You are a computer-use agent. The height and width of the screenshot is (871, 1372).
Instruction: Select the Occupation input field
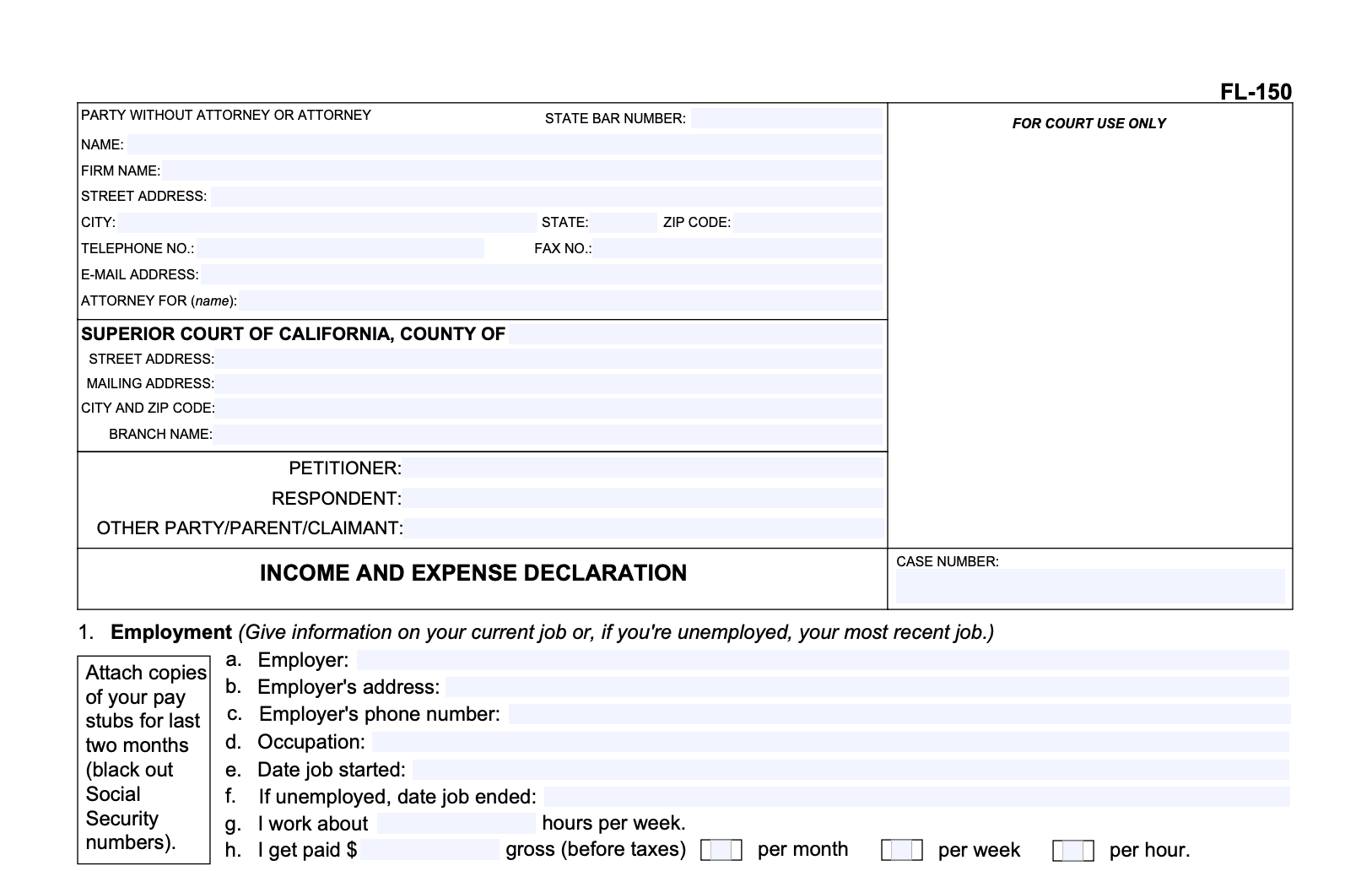[829, 742]
